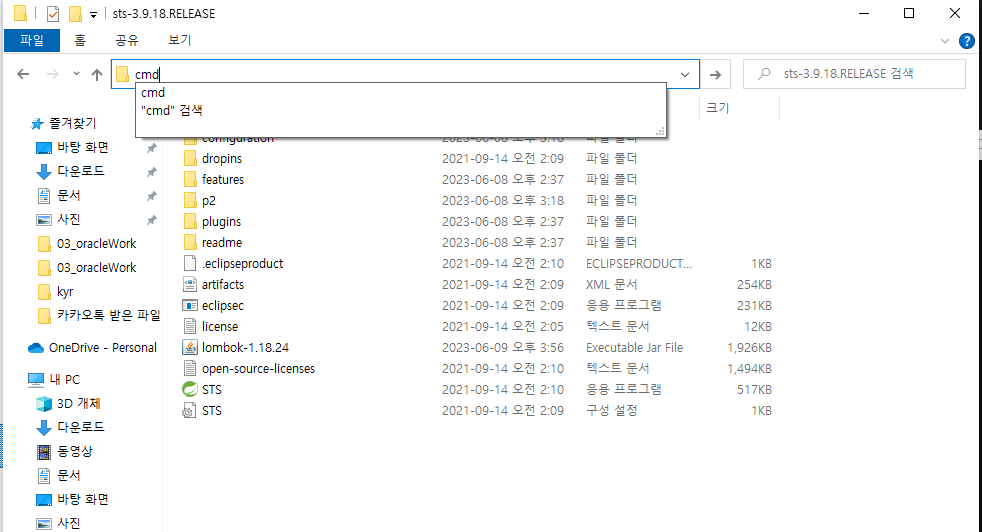Select the plugins folder icon

190,222
